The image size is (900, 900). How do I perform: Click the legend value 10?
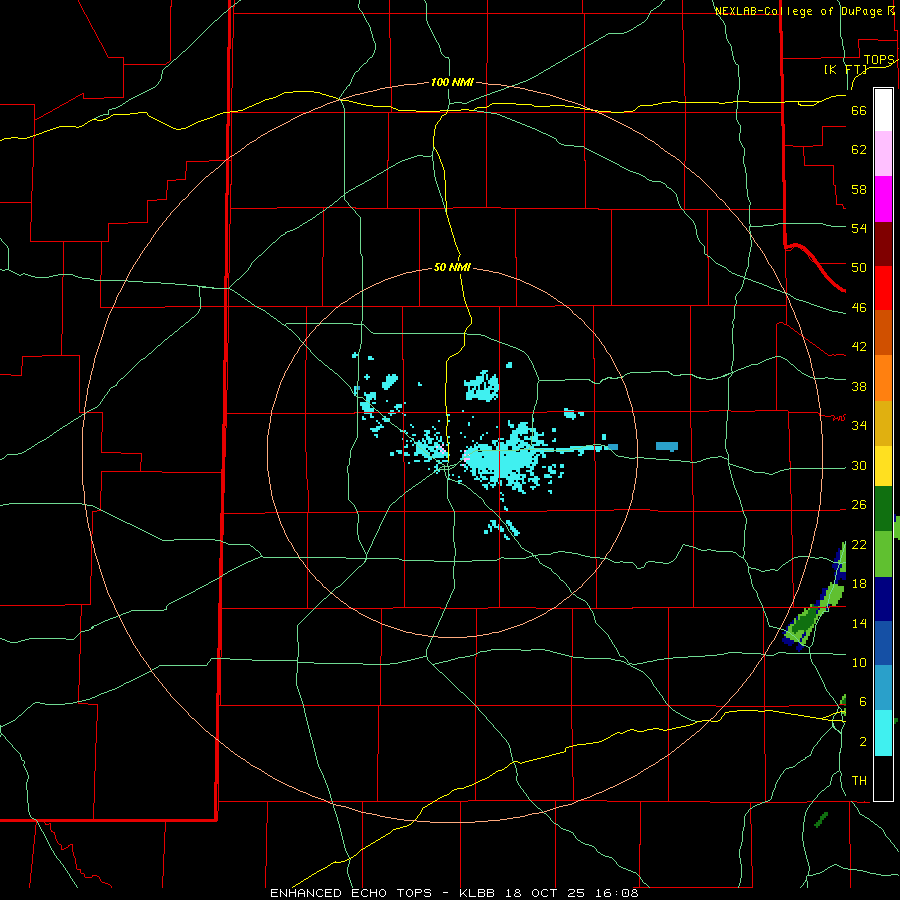click(859, 662)
